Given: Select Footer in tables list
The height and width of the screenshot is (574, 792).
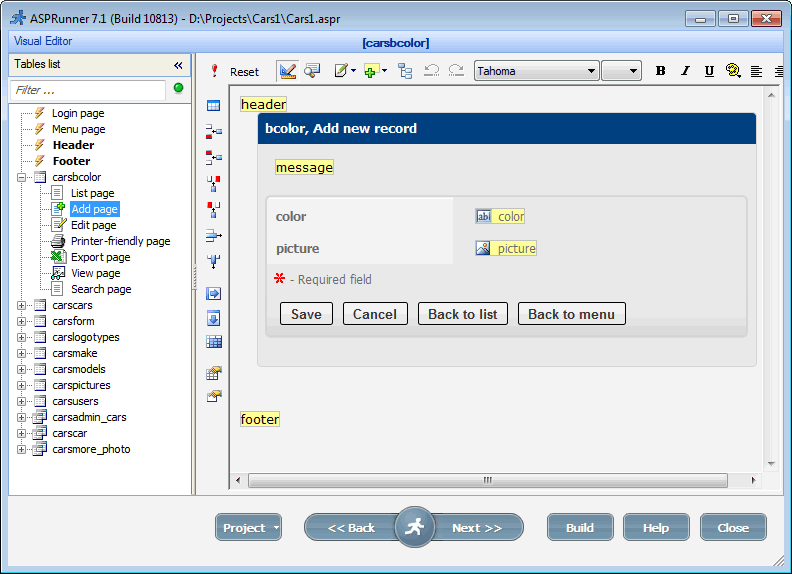Looking at the screenshot, I should (71, 161).
